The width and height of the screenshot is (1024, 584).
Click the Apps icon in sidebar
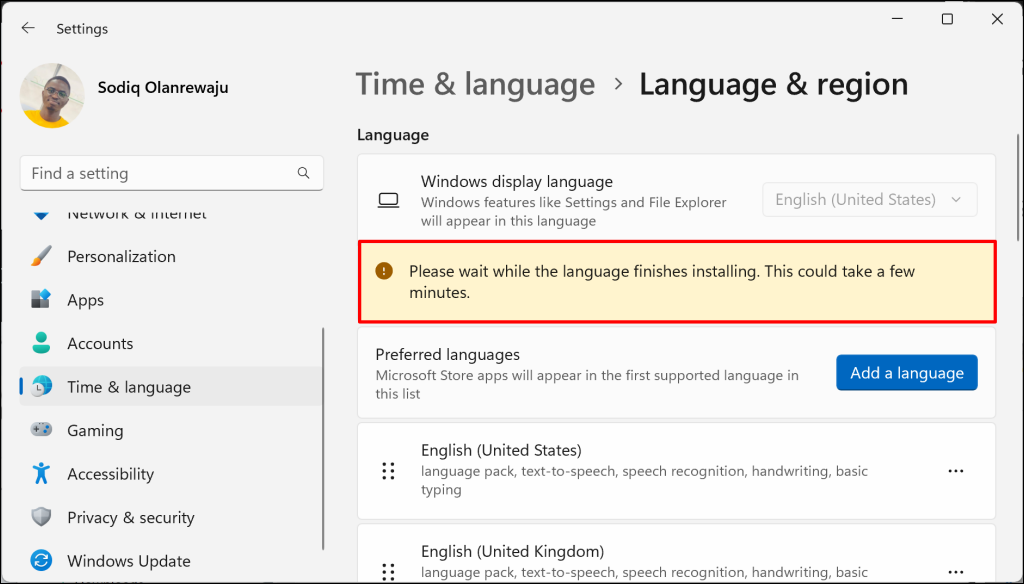coord(41,300)
